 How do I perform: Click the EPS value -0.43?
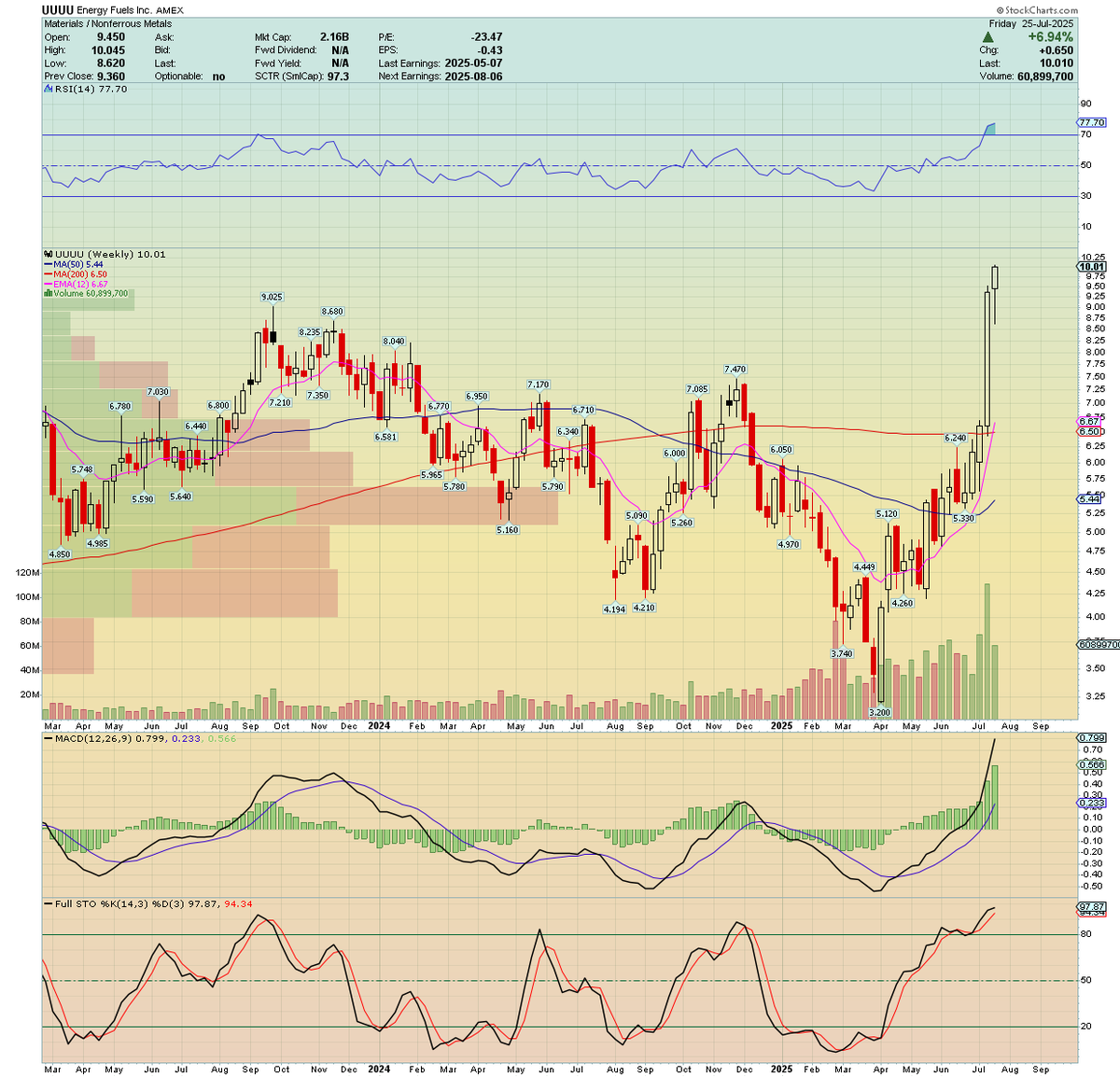point(490,50)
